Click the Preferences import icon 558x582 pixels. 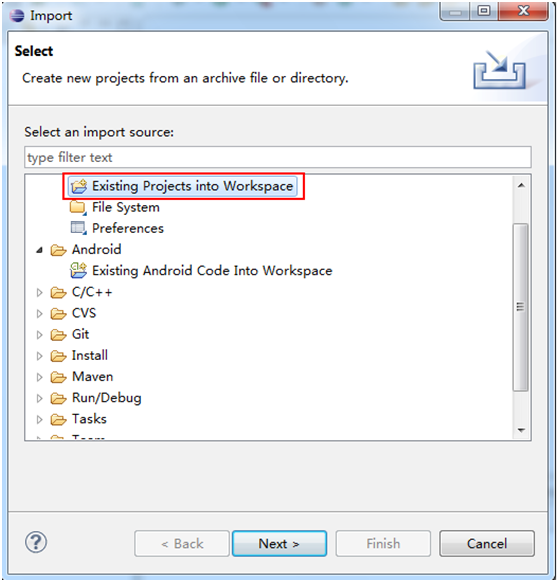(x=78, y=228)
